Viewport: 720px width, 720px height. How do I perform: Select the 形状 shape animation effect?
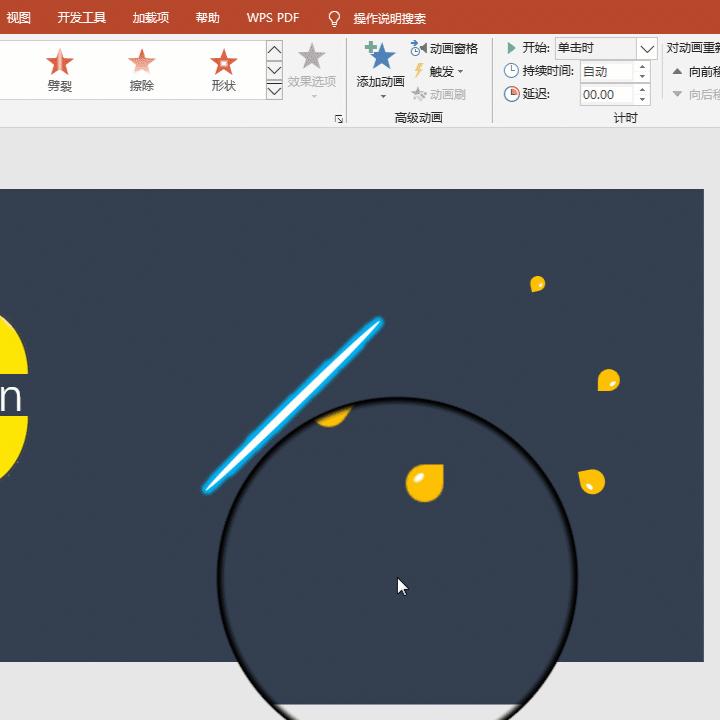[x=224, y=70]
